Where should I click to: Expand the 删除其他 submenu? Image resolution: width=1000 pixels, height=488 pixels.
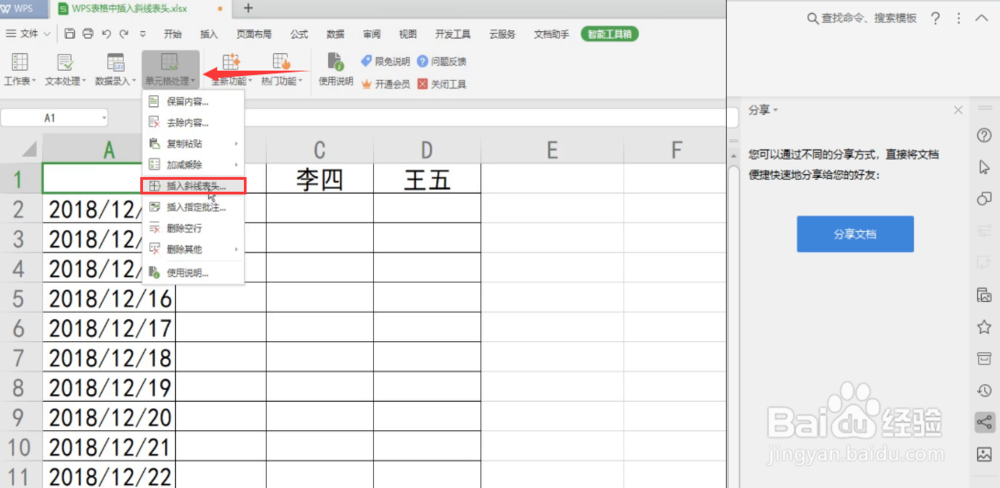pos(193,249)
